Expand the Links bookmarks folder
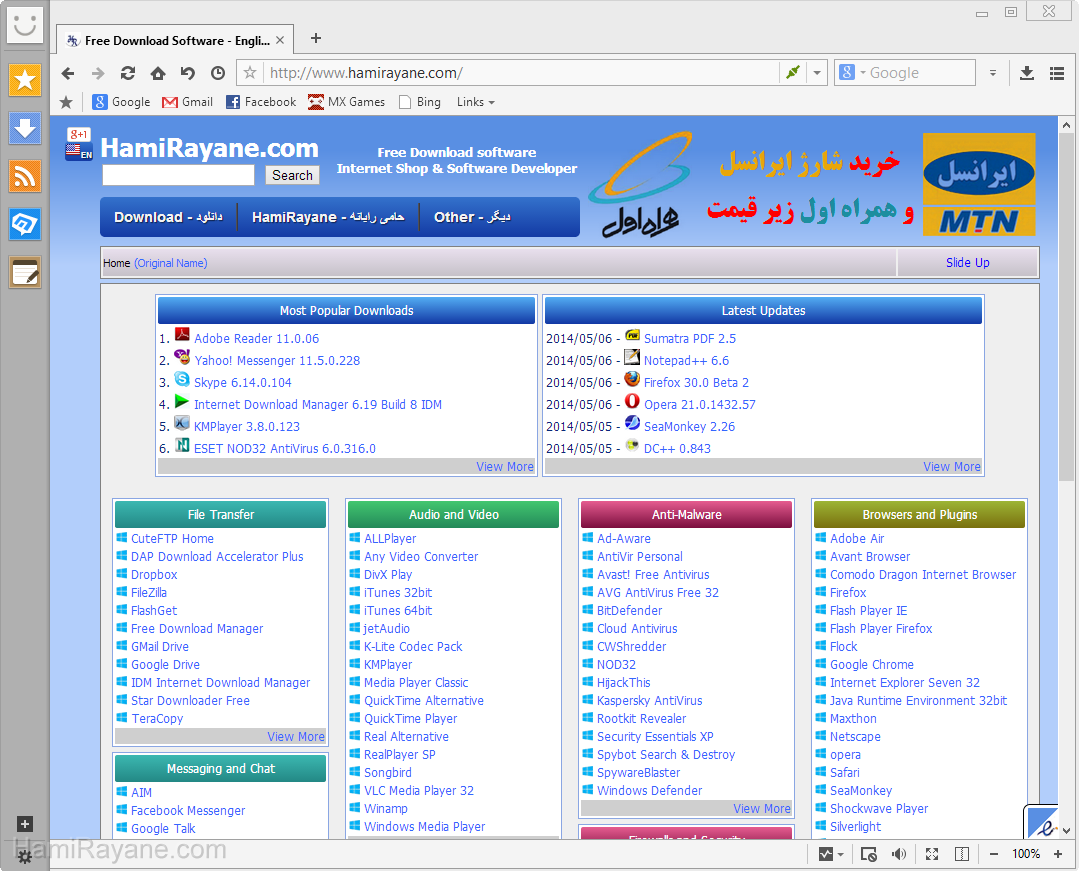Image resolution: width=1079 pixels, height=871 pixels. click(x=476, y=102)
